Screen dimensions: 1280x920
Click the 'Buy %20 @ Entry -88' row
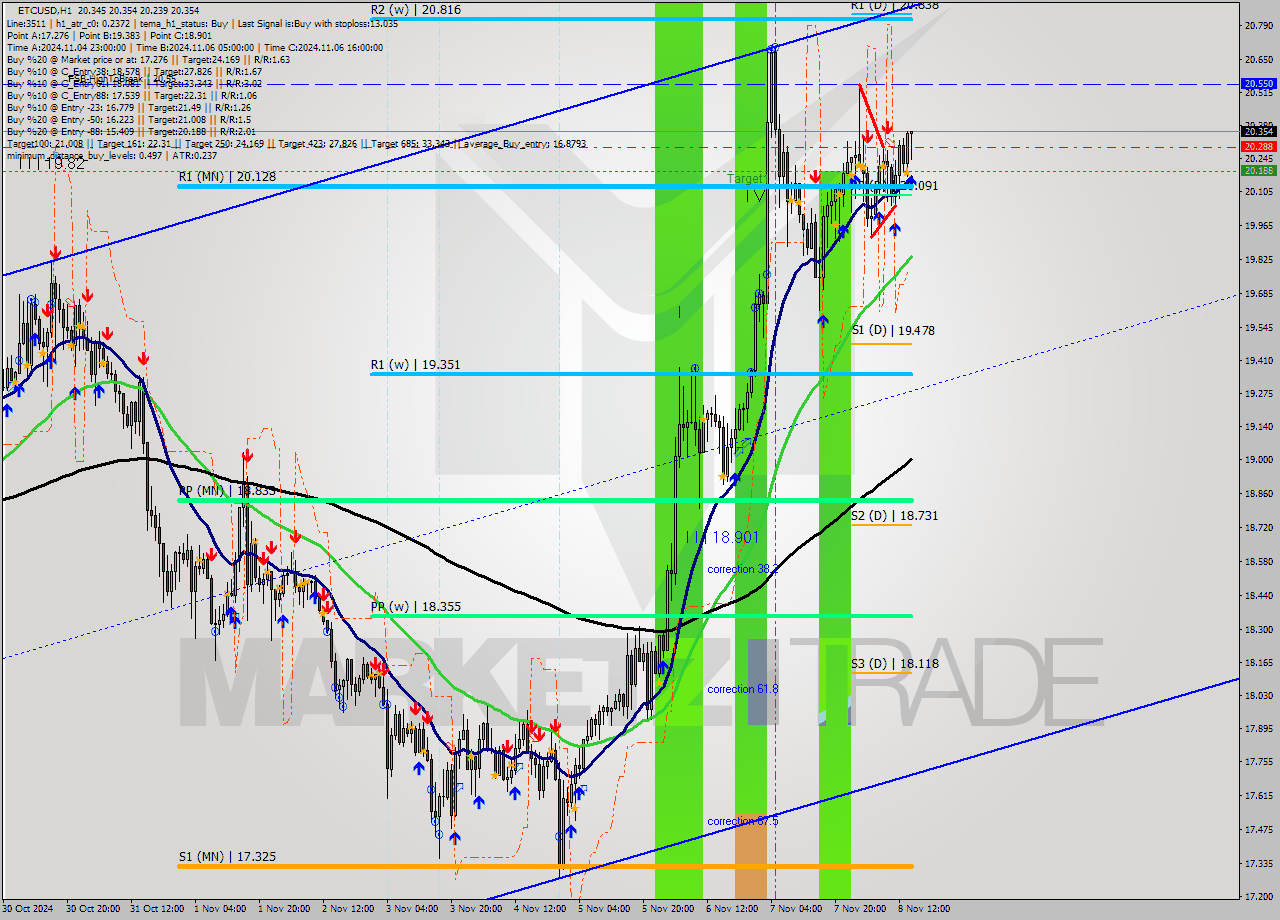(x=130, y=131)
